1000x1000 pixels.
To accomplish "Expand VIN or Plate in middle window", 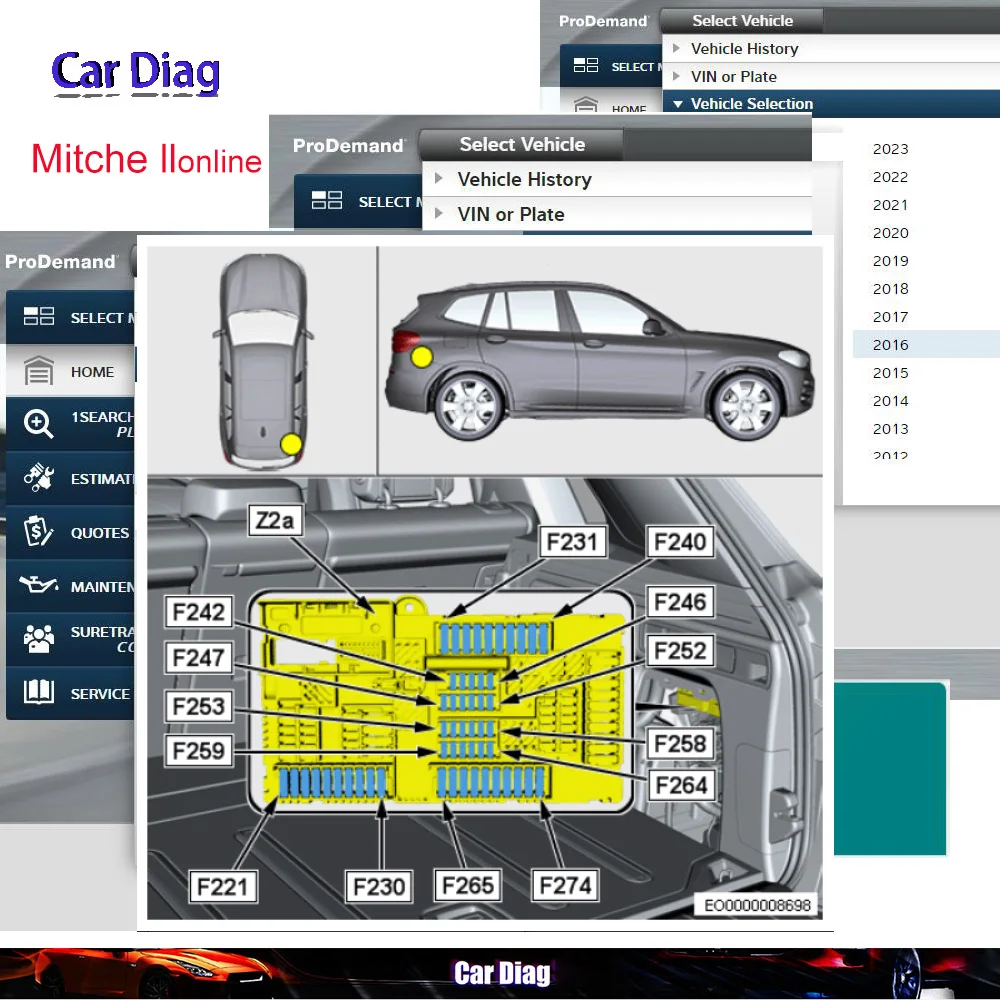I will 439,214.
